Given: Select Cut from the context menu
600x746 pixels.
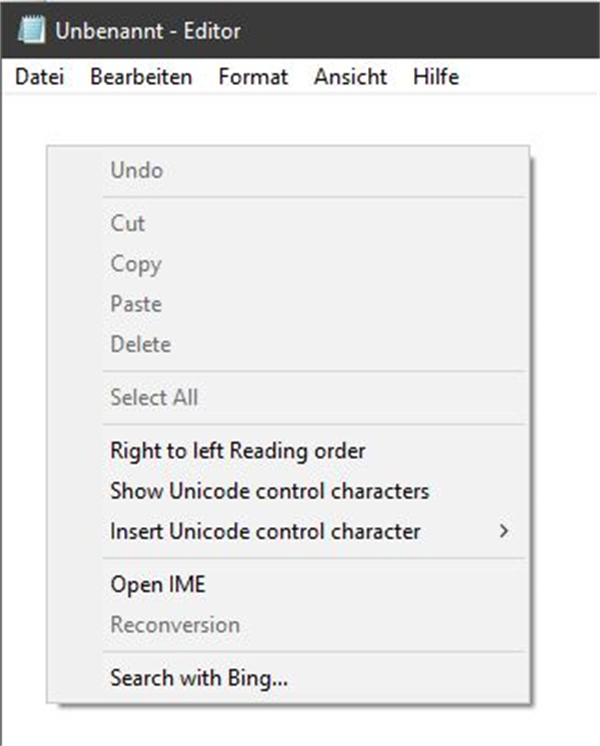Looking at the screenshot, I should click(x=288, y=223).
